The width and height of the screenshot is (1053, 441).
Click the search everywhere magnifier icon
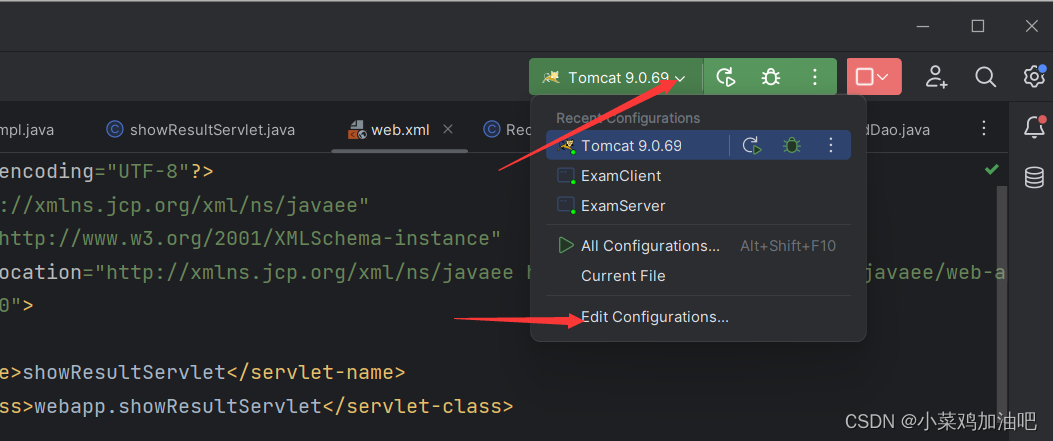pyautogui.click(x=985, y=77)
